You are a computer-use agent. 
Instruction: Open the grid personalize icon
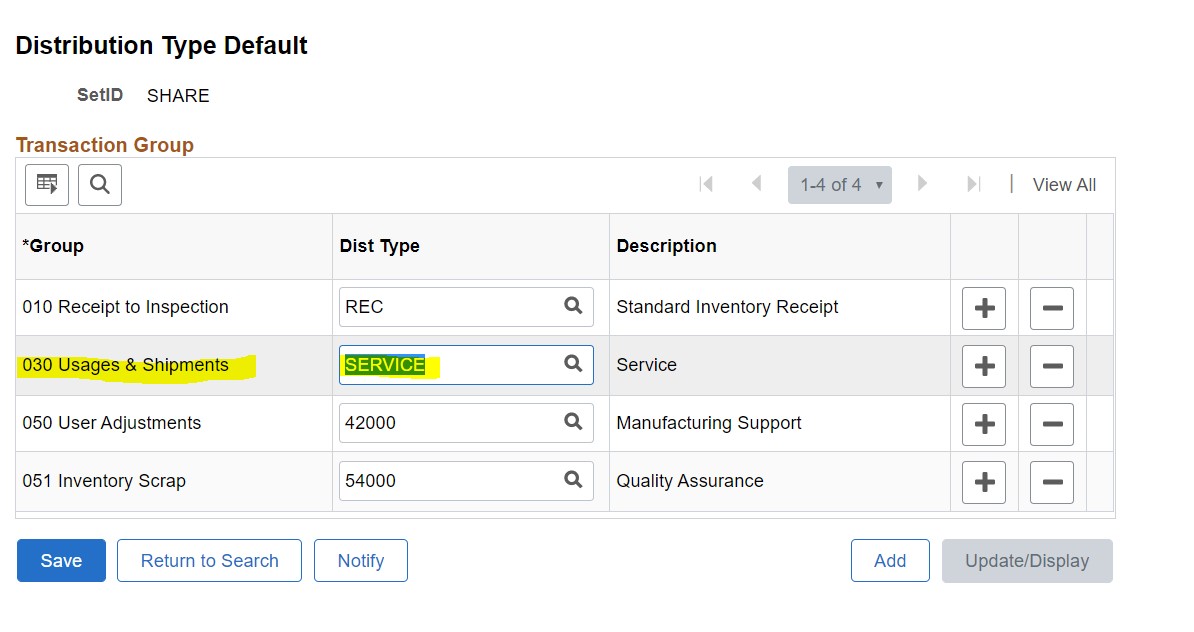pyautogui.click(x=47, y=184)
